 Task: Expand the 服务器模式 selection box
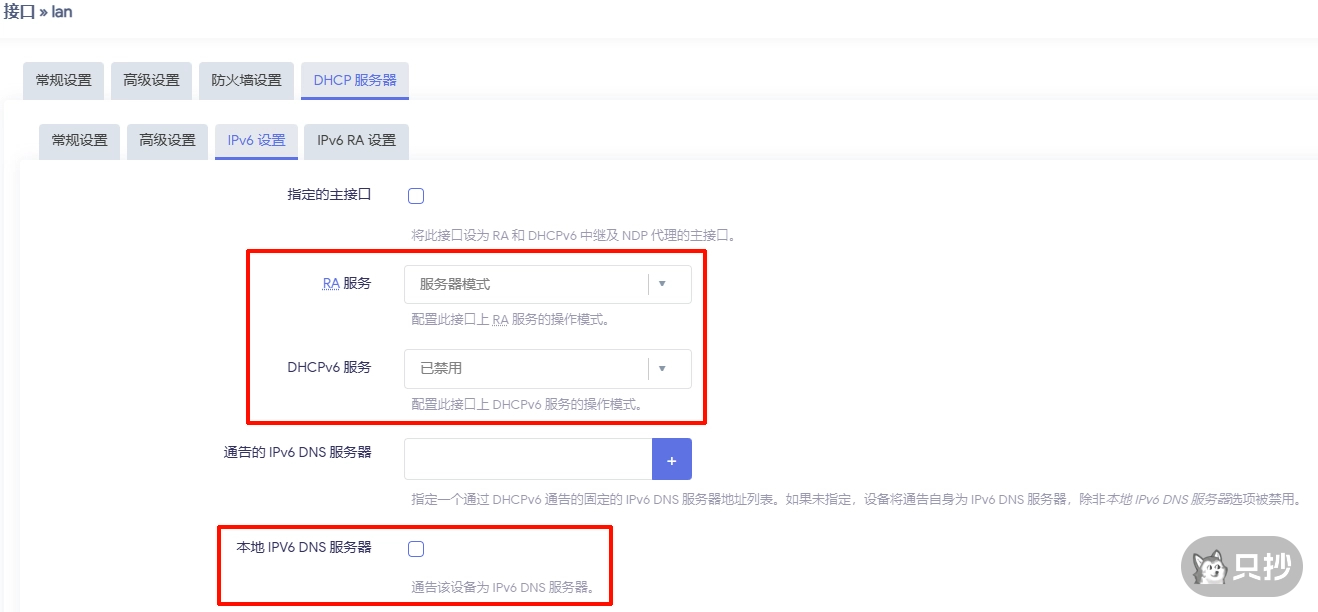point(548,284)
